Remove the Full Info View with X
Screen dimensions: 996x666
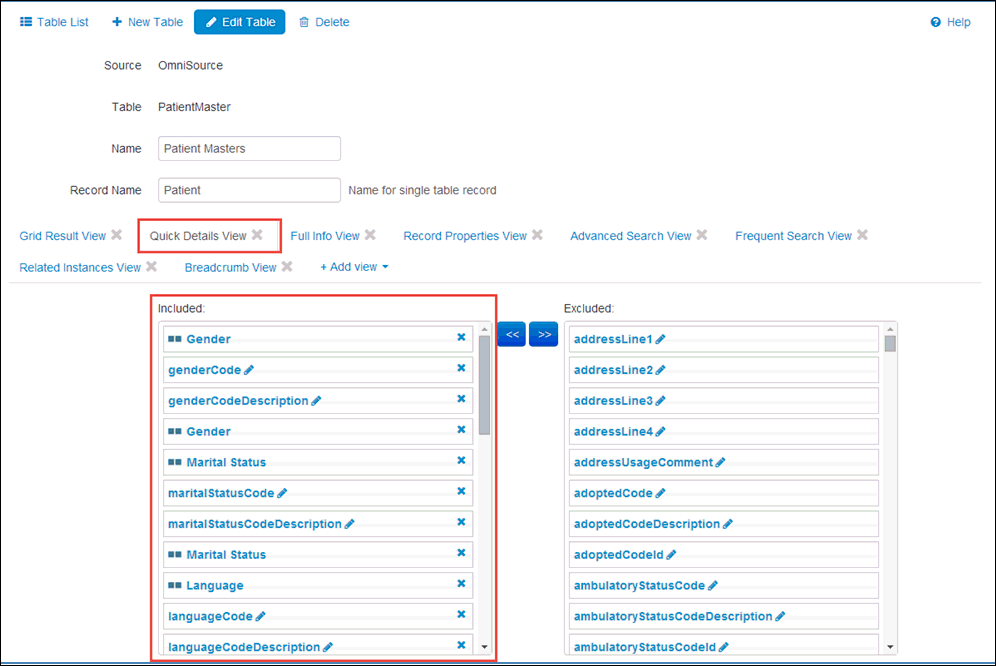pos(370,236)
